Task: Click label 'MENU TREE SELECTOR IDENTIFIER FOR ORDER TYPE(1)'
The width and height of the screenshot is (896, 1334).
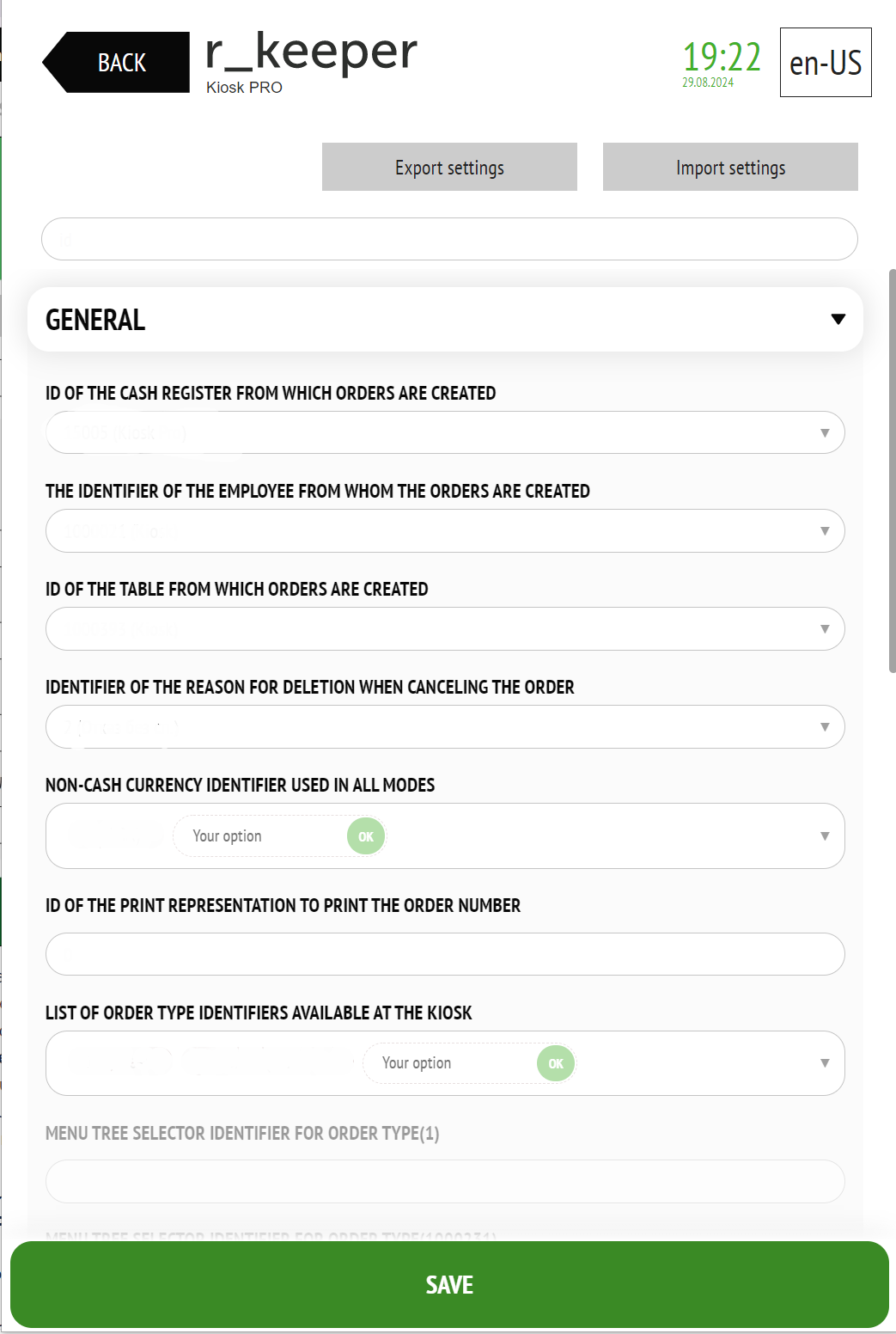Action: (x=242, y=1133)
